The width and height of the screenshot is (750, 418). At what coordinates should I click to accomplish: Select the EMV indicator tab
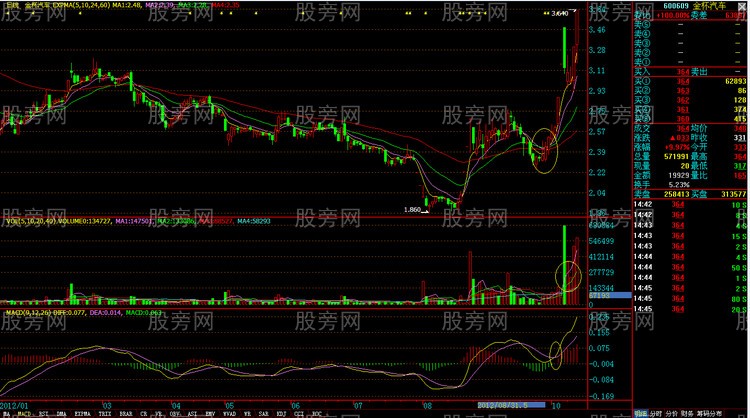[x=210, y=414]
